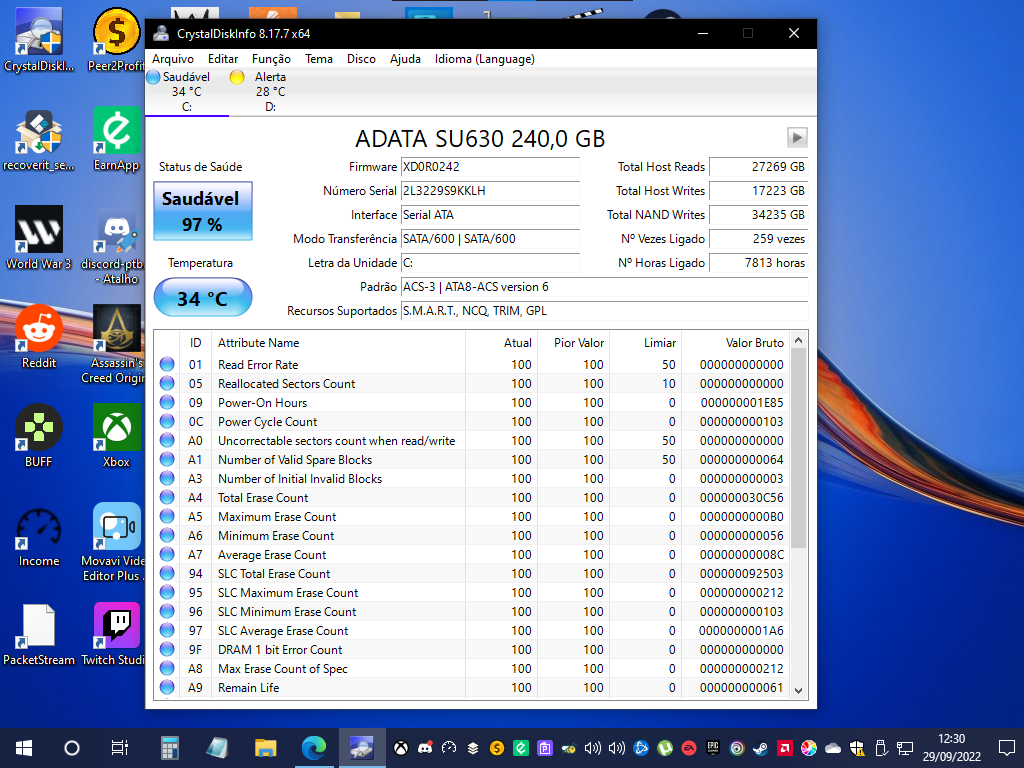Click the Attribute Name column header
1024x768 pixels.
pyautogui.click(x=338, y=343)
